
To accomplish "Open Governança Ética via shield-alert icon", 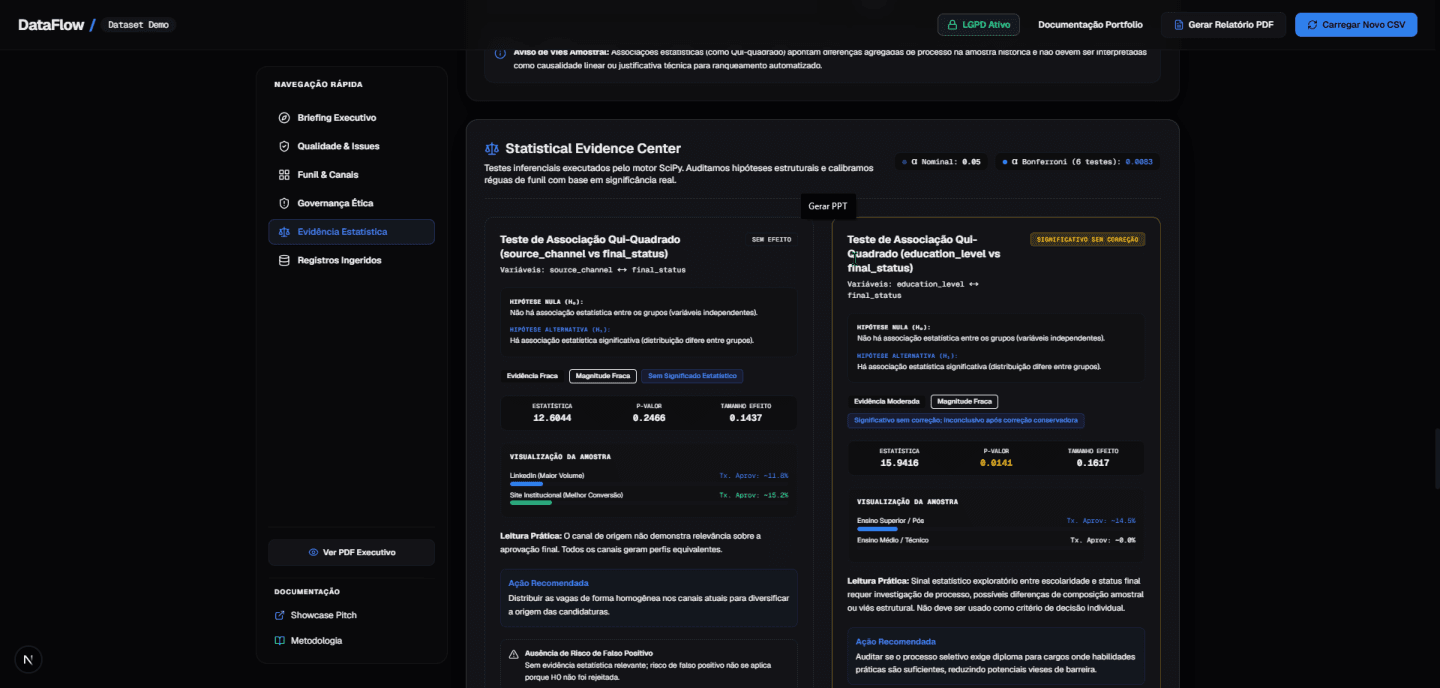I will point(284,203).
